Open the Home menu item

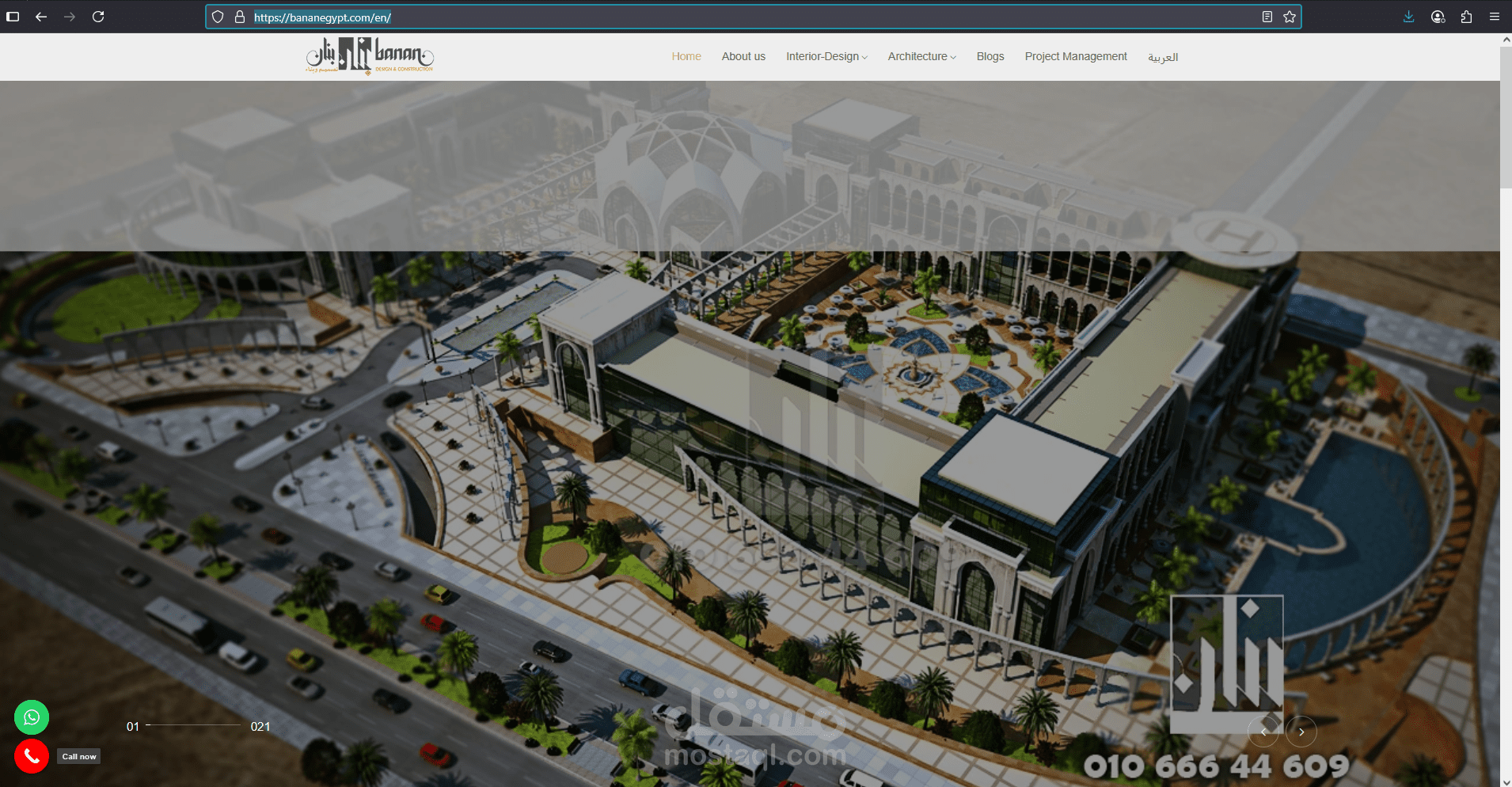[686, 56]
